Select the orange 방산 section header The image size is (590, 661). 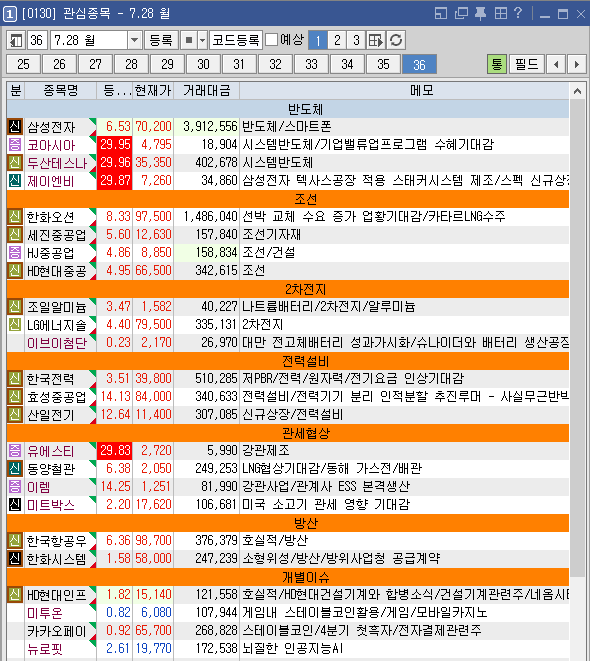click(288, 523)
